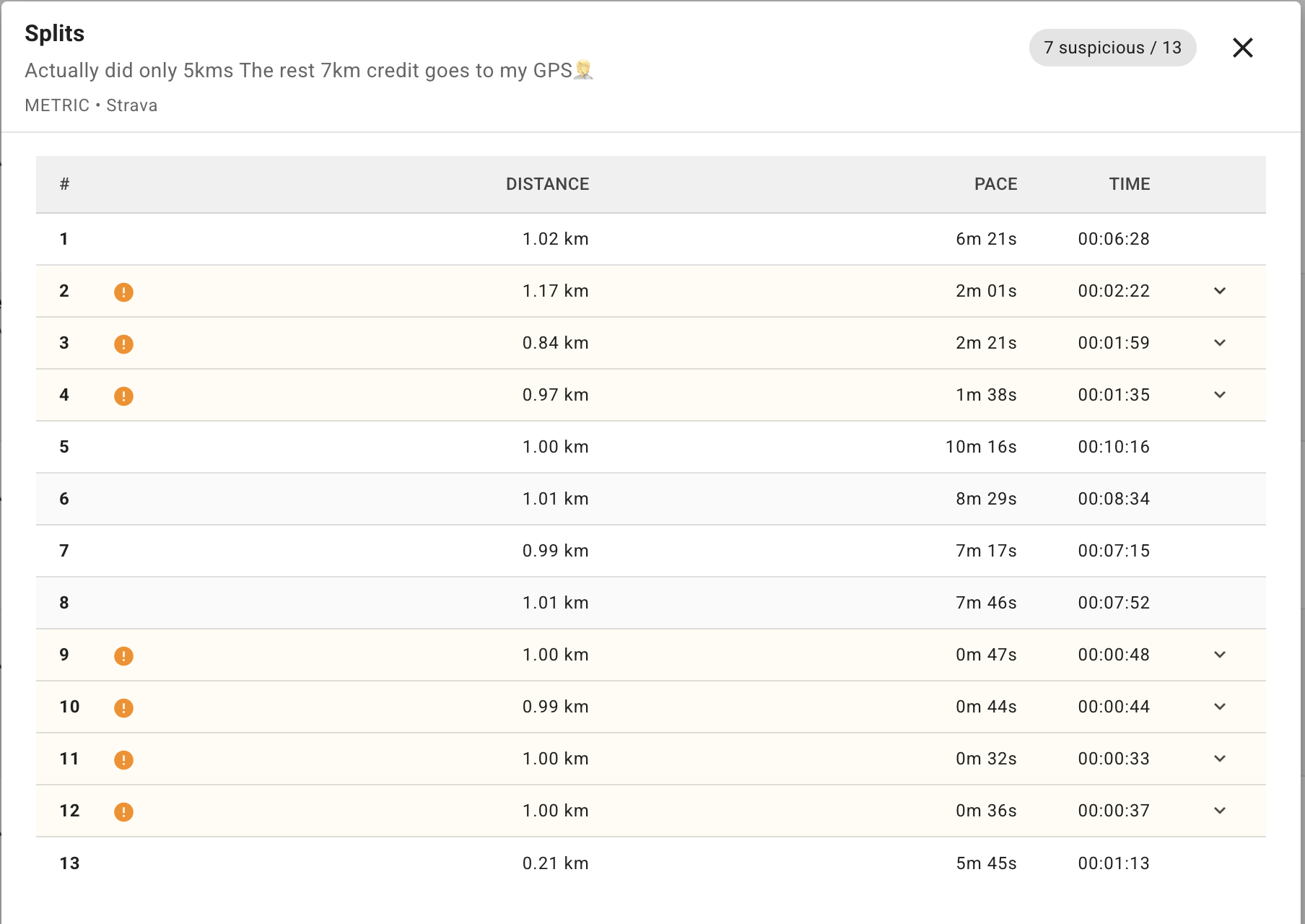Click split number 5 in the # column
This screenshot has height=924, width=1305.
tap(64, 447)
